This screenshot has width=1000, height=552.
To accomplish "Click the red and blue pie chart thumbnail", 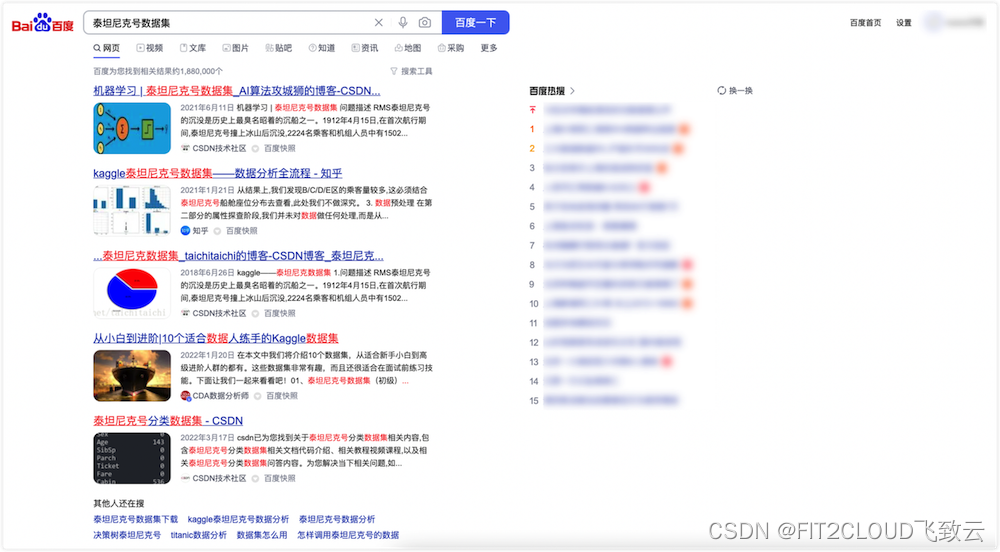I will pyautogui.click(x=132, y=293).
